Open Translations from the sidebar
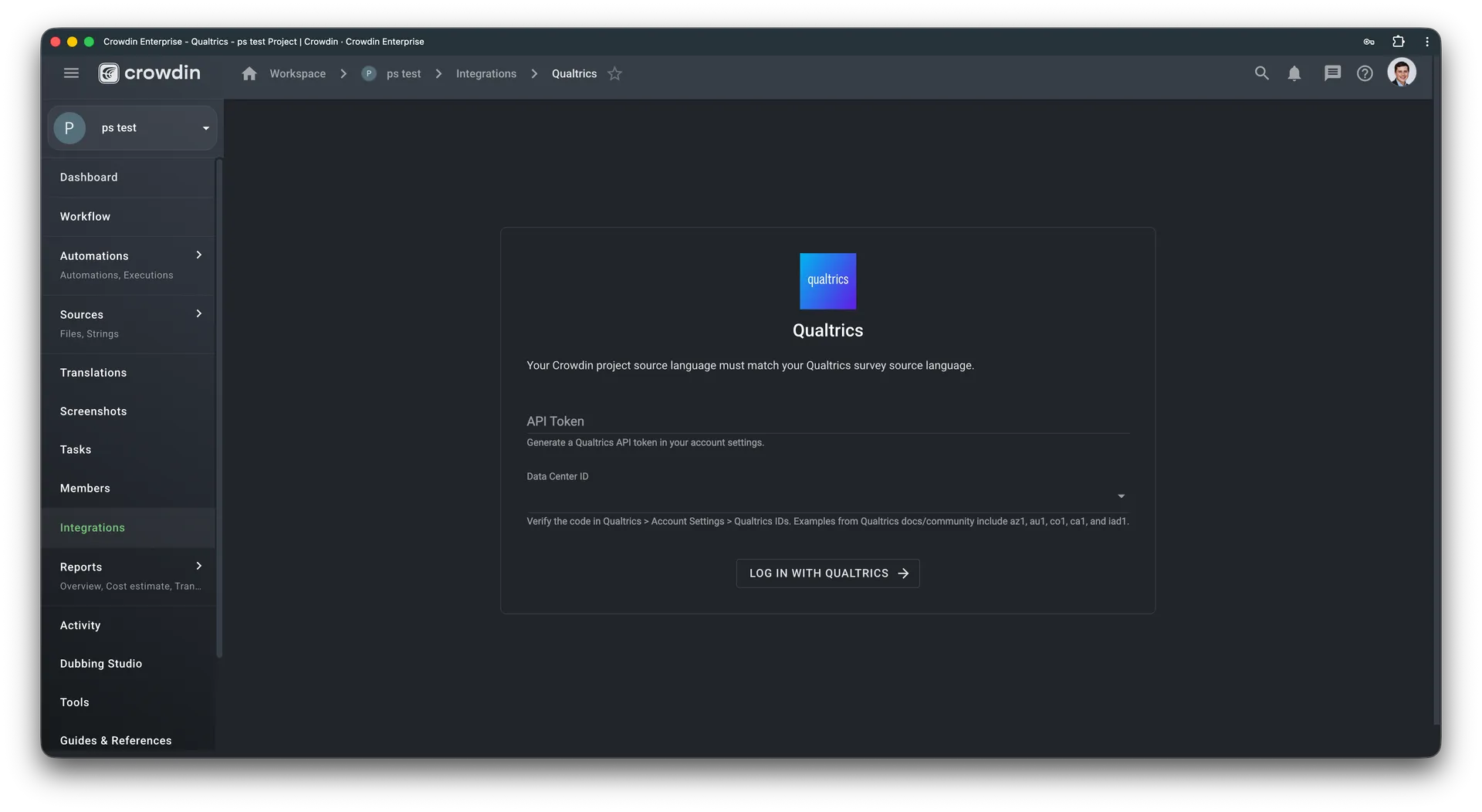The width and height of the screenshot is (1482, 812). [x=93, y=373]
